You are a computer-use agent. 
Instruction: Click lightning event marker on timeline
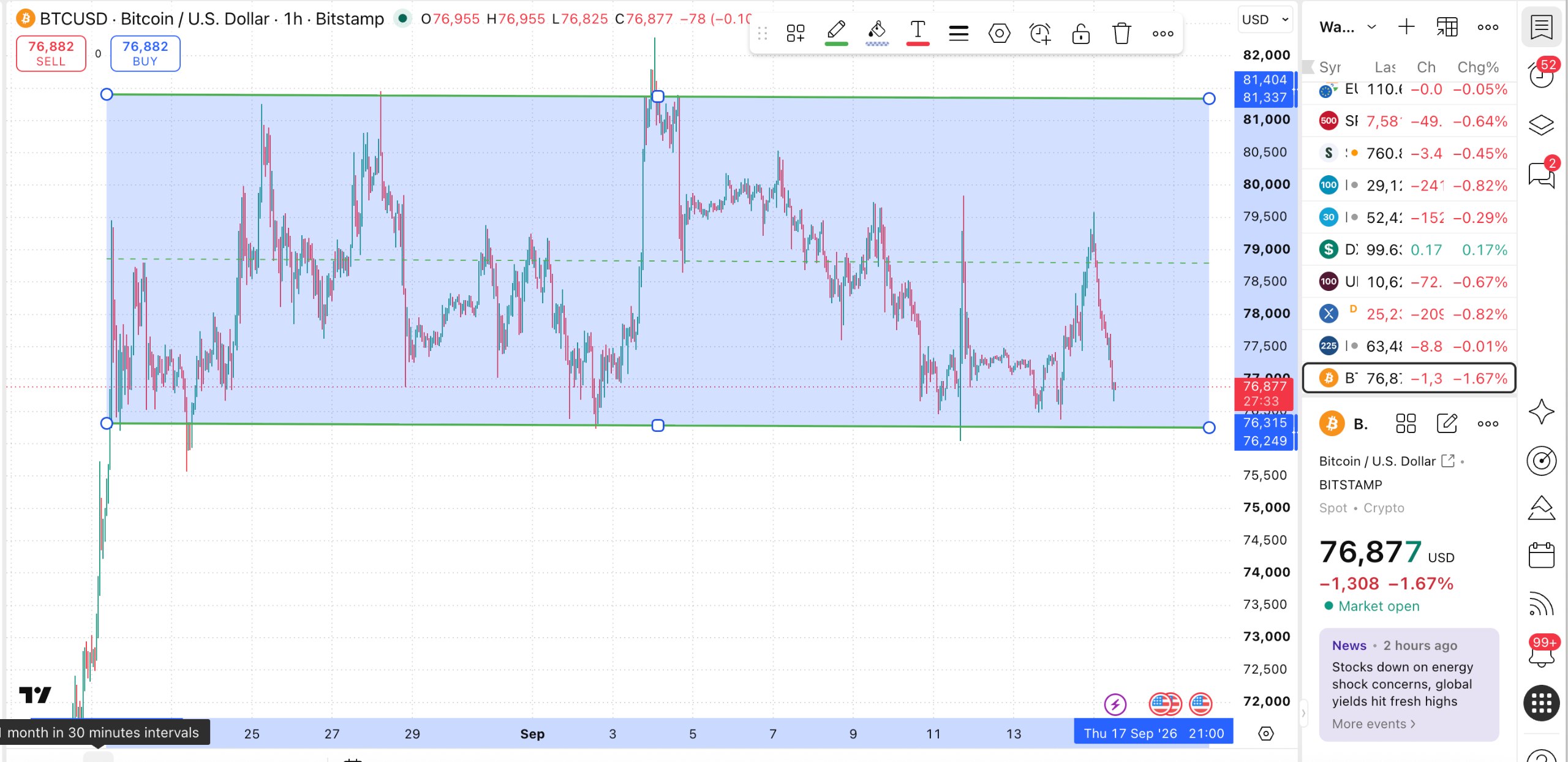click(x=1115, y=704)
